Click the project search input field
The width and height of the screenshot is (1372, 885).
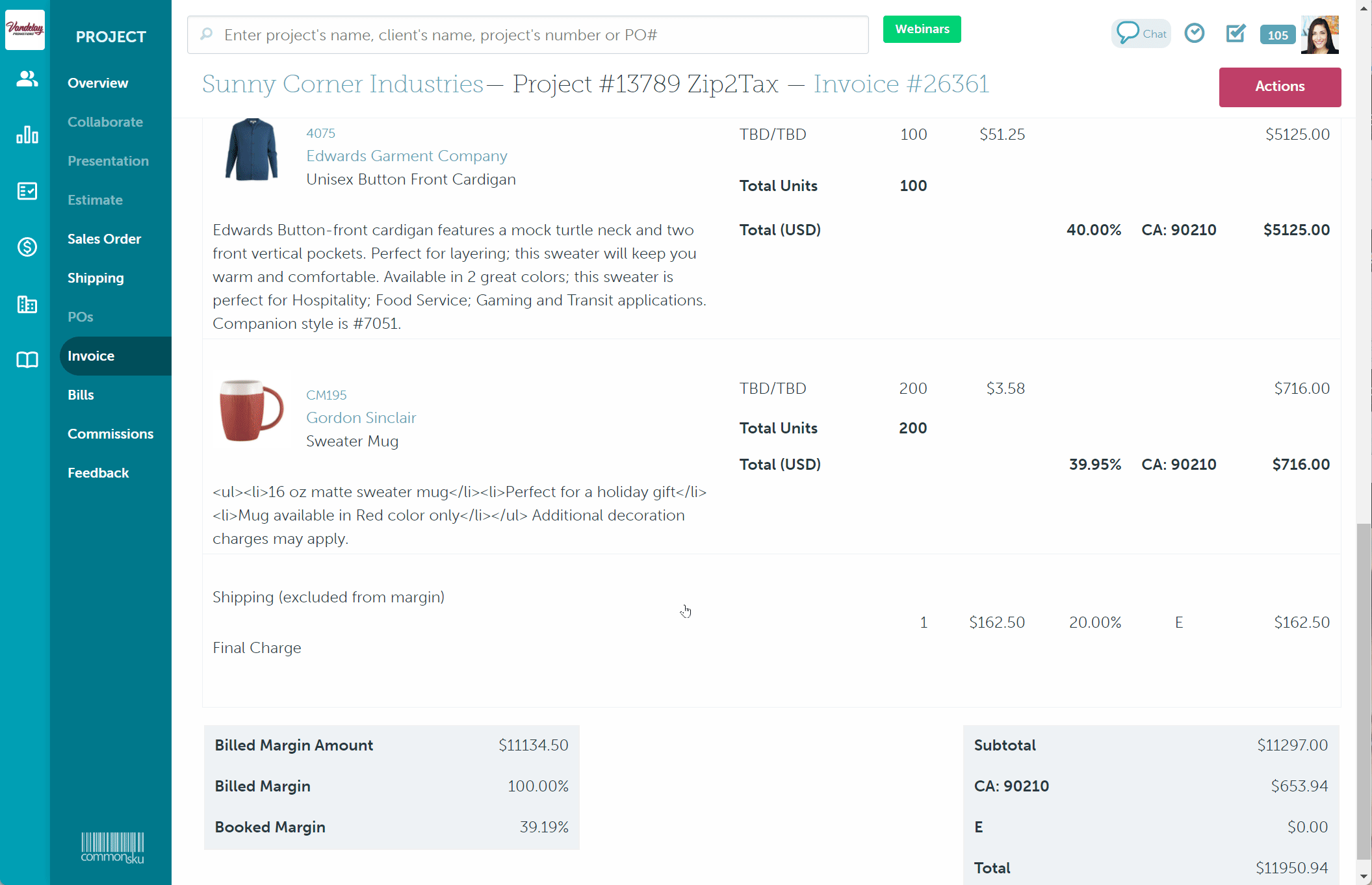tap(528, 35)
